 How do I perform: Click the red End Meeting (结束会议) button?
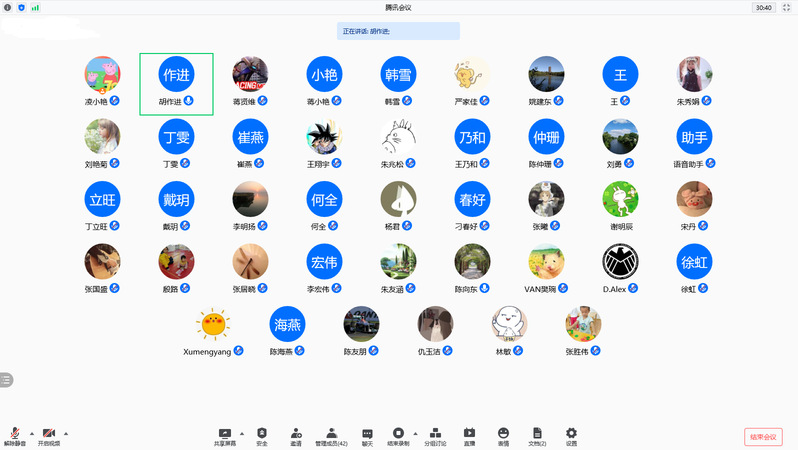tap(763, 437)
